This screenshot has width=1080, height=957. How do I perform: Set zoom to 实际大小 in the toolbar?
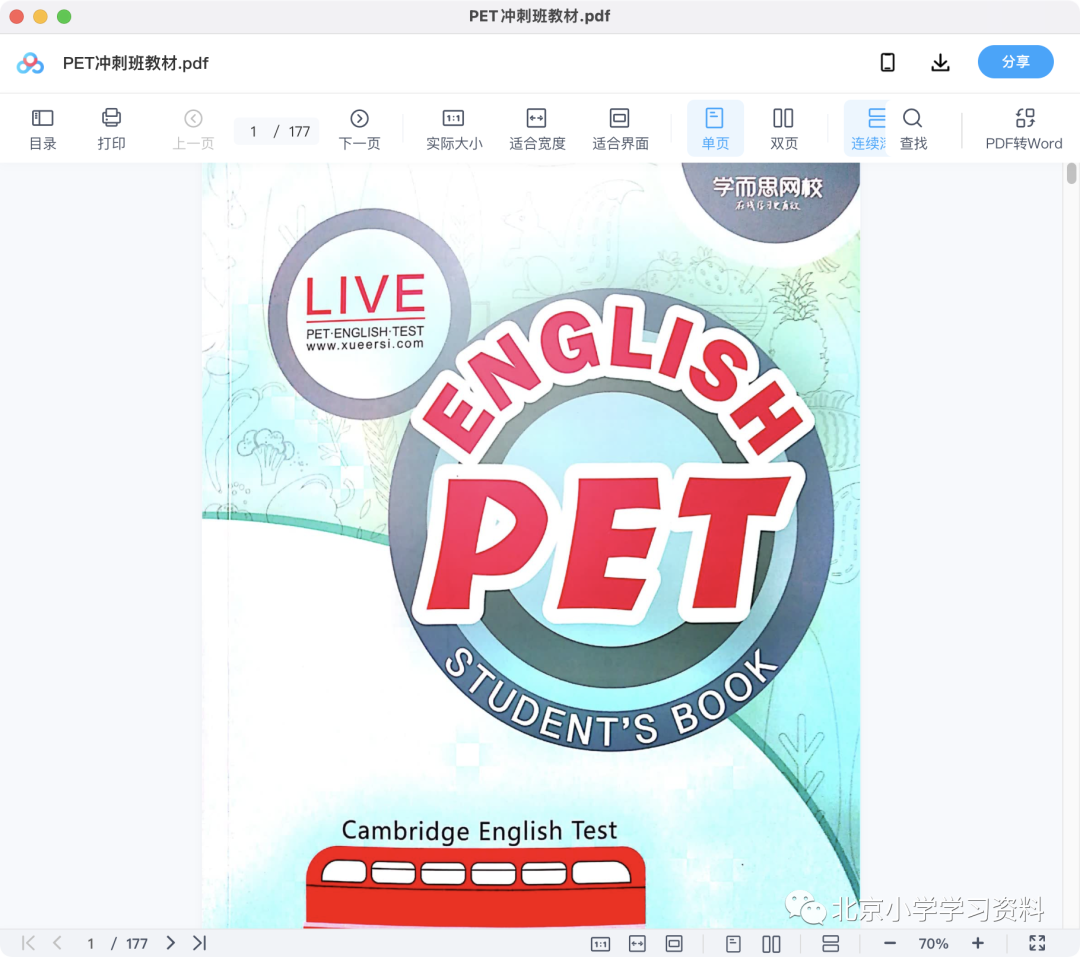454,129
